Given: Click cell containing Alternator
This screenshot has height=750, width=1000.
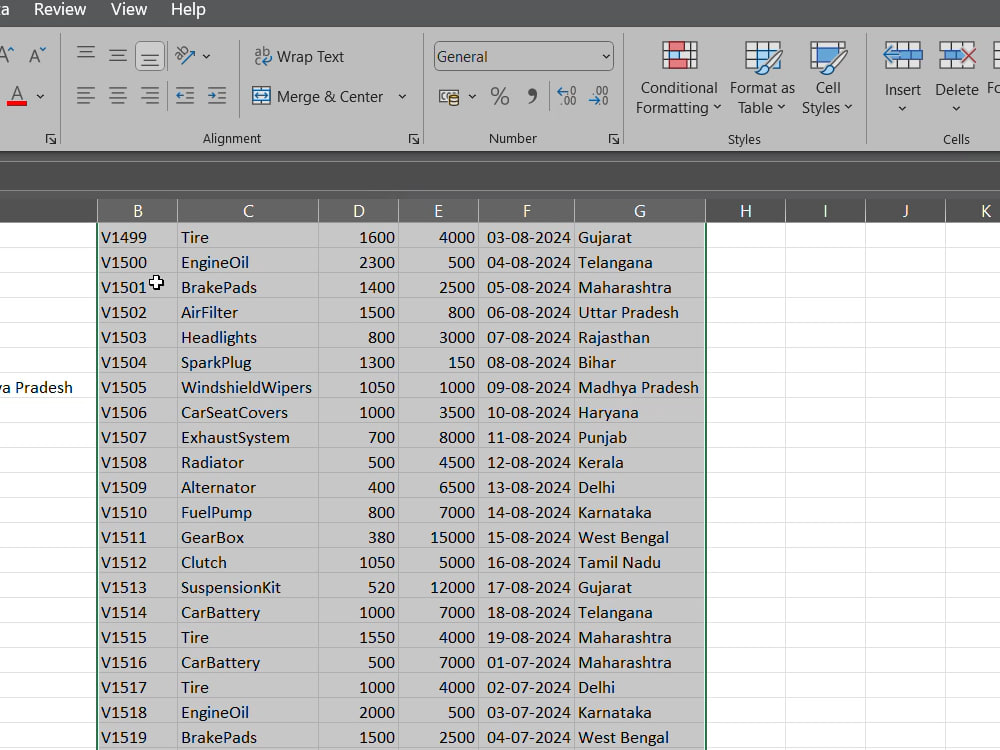Looking at the screenshot, I should tap(248, 487).
